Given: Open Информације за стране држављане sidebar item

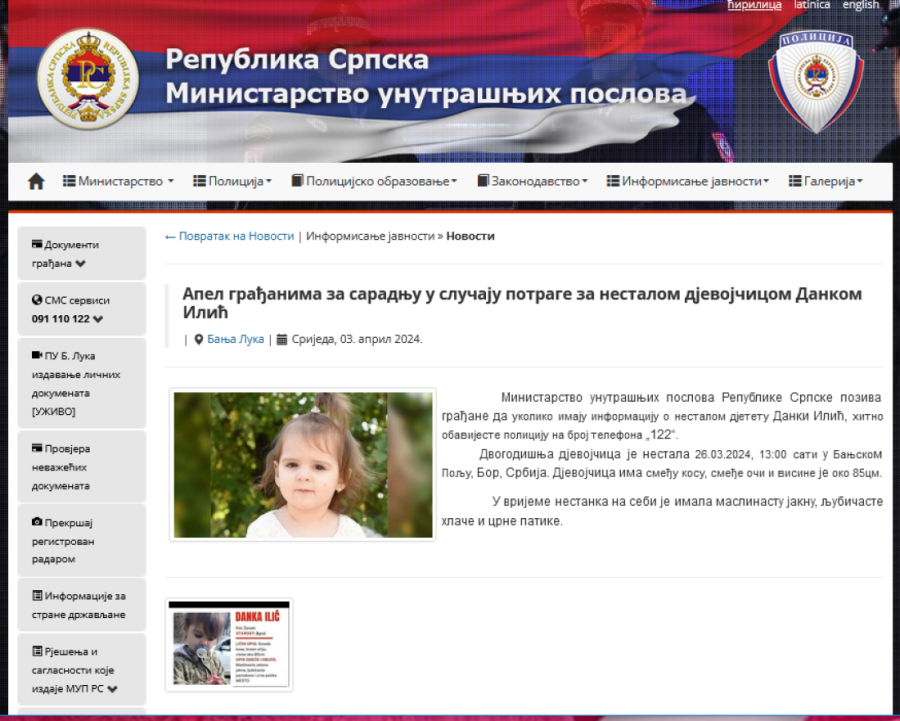Looking at the screenshot, I should (x=81, y=605).
